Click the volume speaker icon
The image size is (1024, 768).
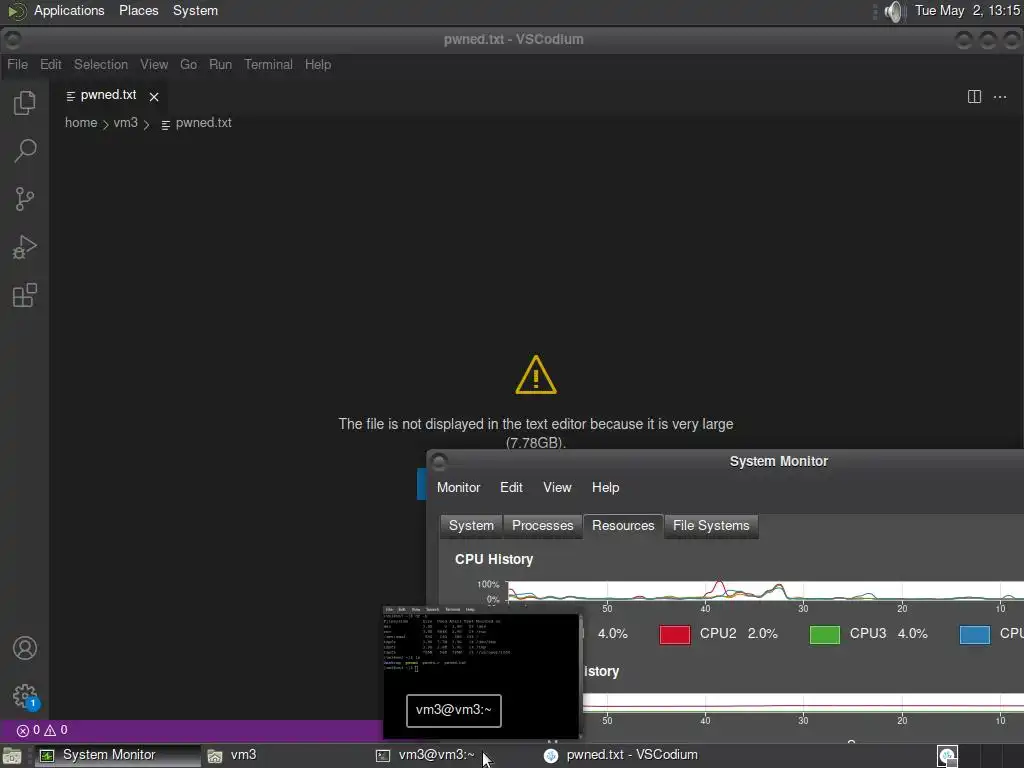click(893, 11)
